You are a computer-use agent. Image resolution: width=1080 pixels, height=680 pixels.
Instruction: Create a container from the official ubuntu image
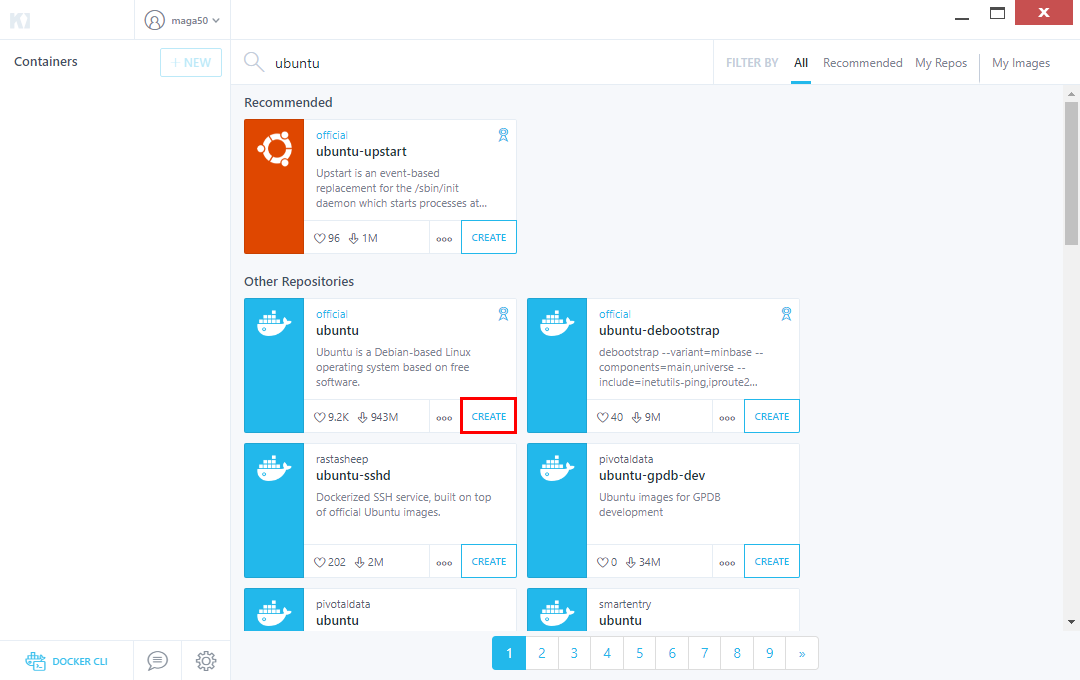coord(488,416)
